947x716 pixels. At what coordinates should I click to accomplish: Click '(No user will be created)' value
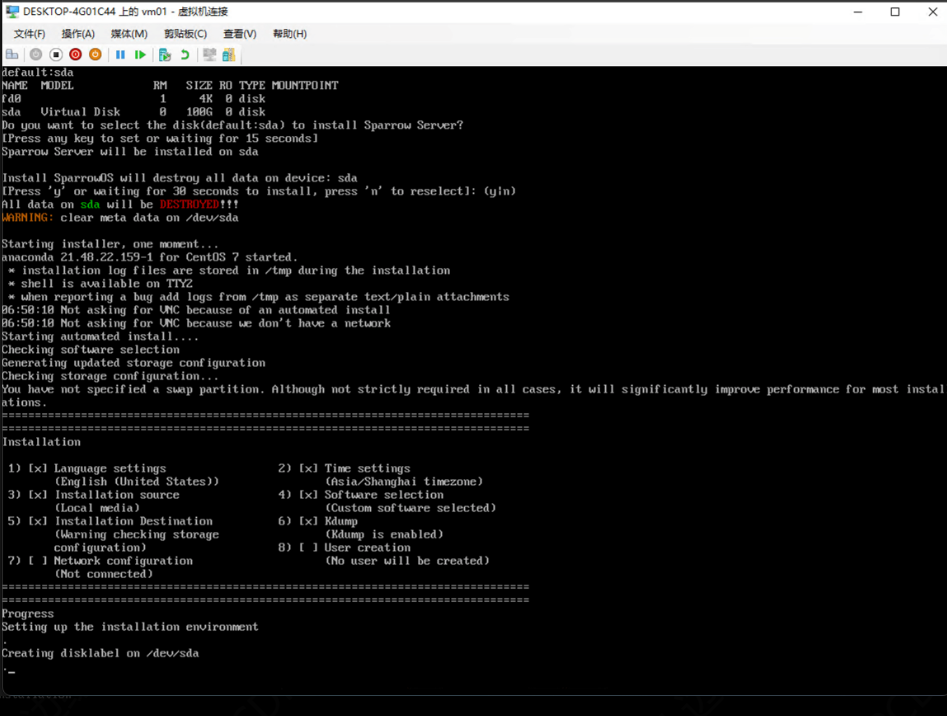coord(407,561)
